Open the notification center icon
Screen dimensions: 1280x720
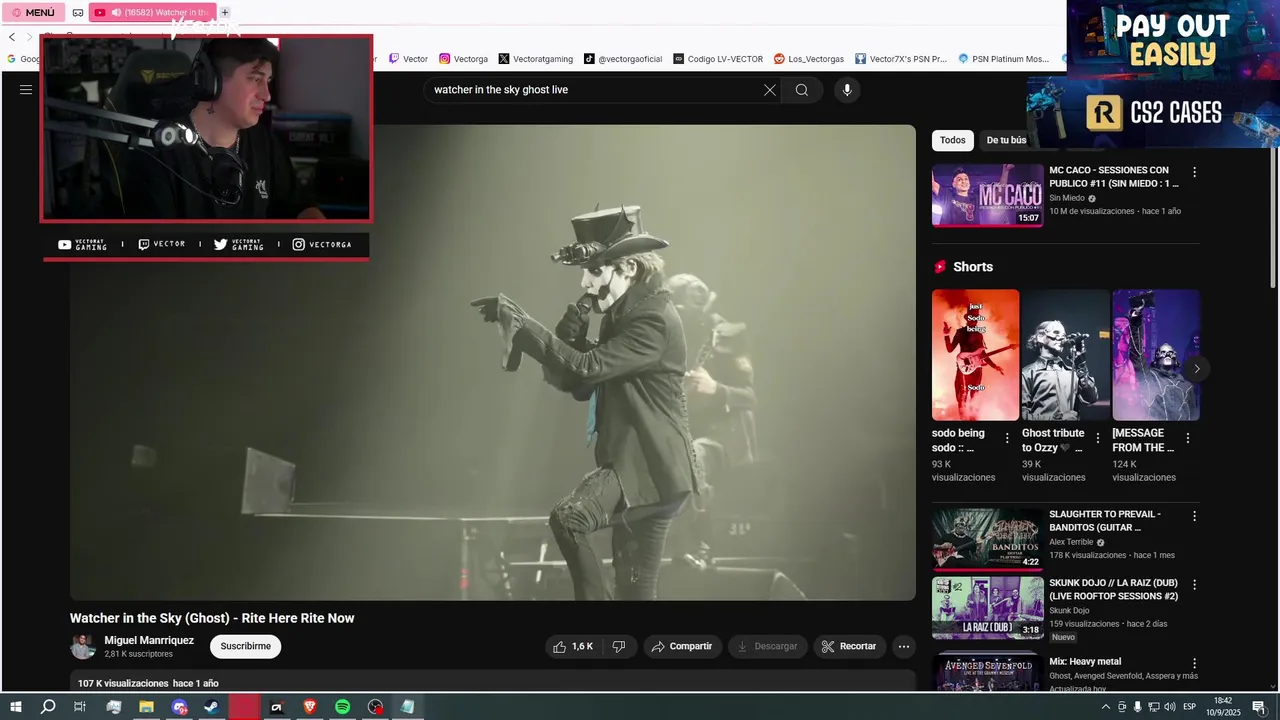(1259, 707)
